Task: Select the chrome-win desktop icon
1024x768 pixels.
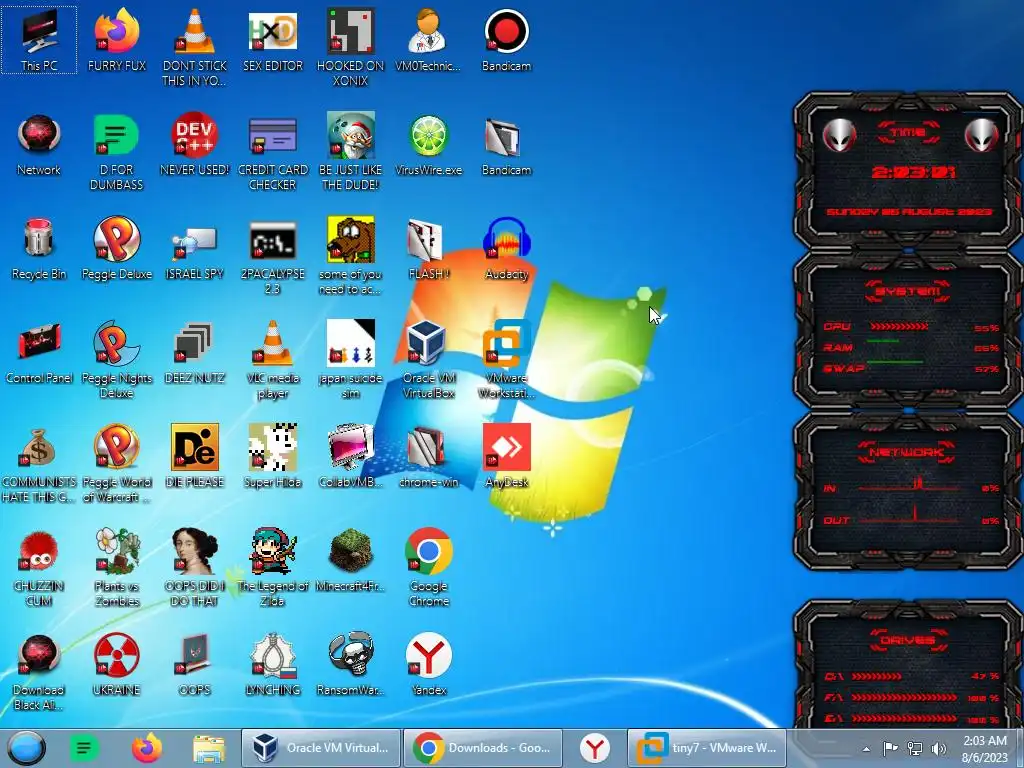Action: [428, 456]
